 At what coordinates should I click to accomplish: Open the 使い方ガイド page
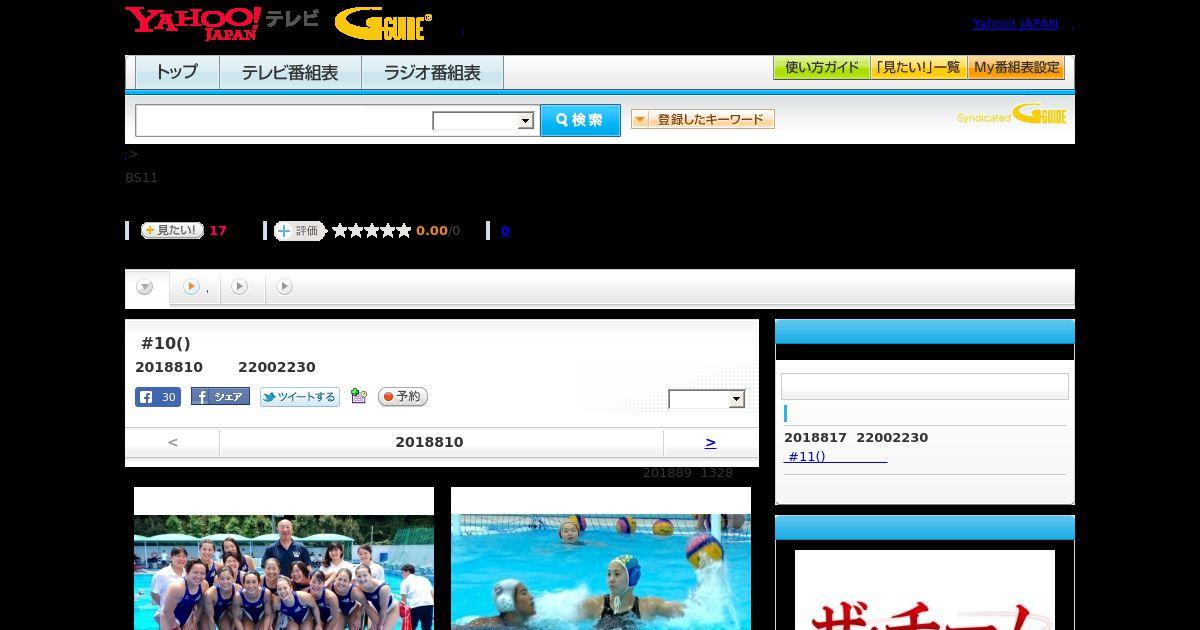click(821, 68)
